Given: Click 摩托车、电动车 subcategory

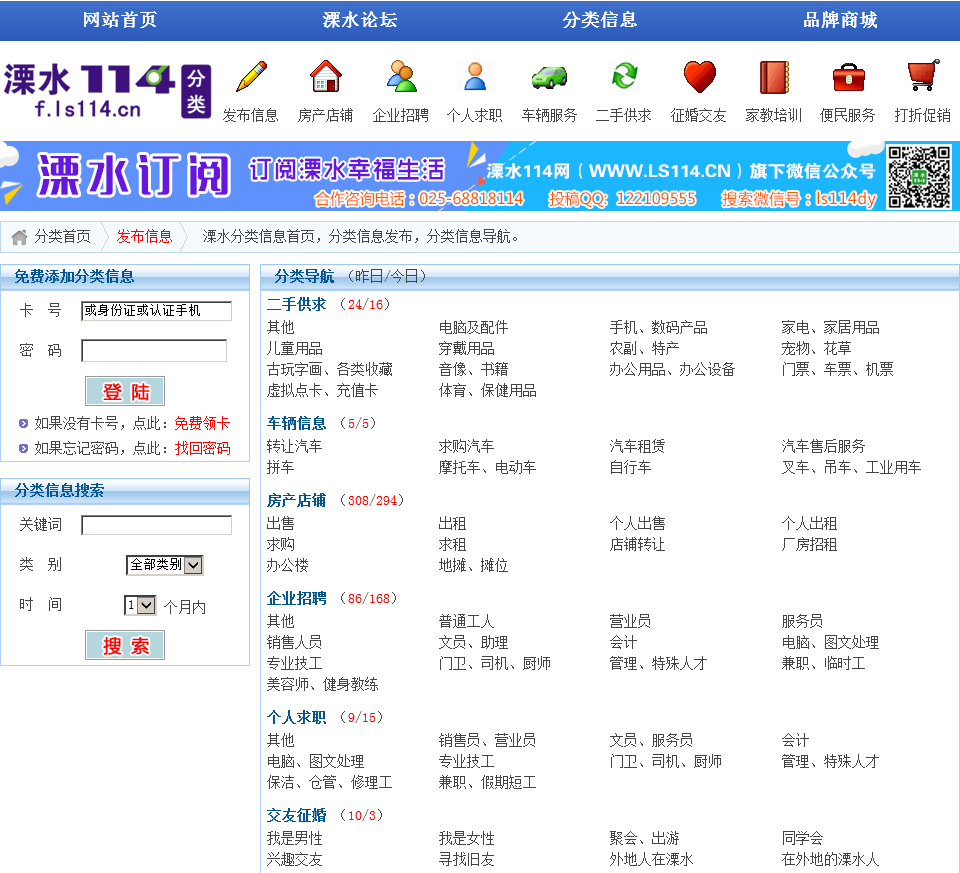Looking at the screenshot, I should (487, 467).
